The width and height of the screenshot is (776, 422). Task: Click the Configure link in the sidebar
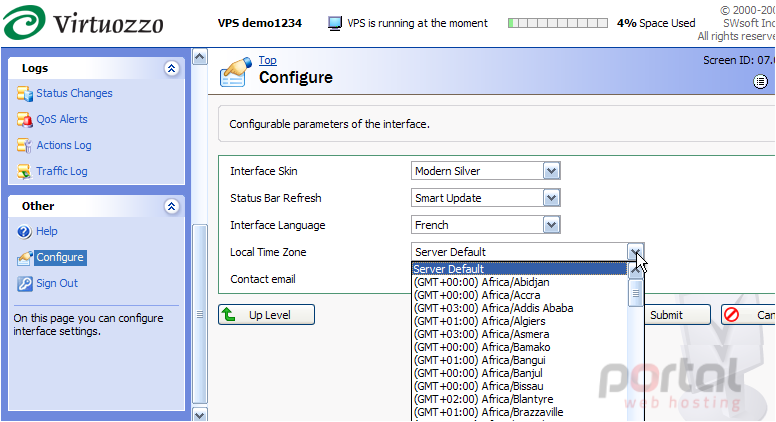pyautogui.click(x=60, y=258)
